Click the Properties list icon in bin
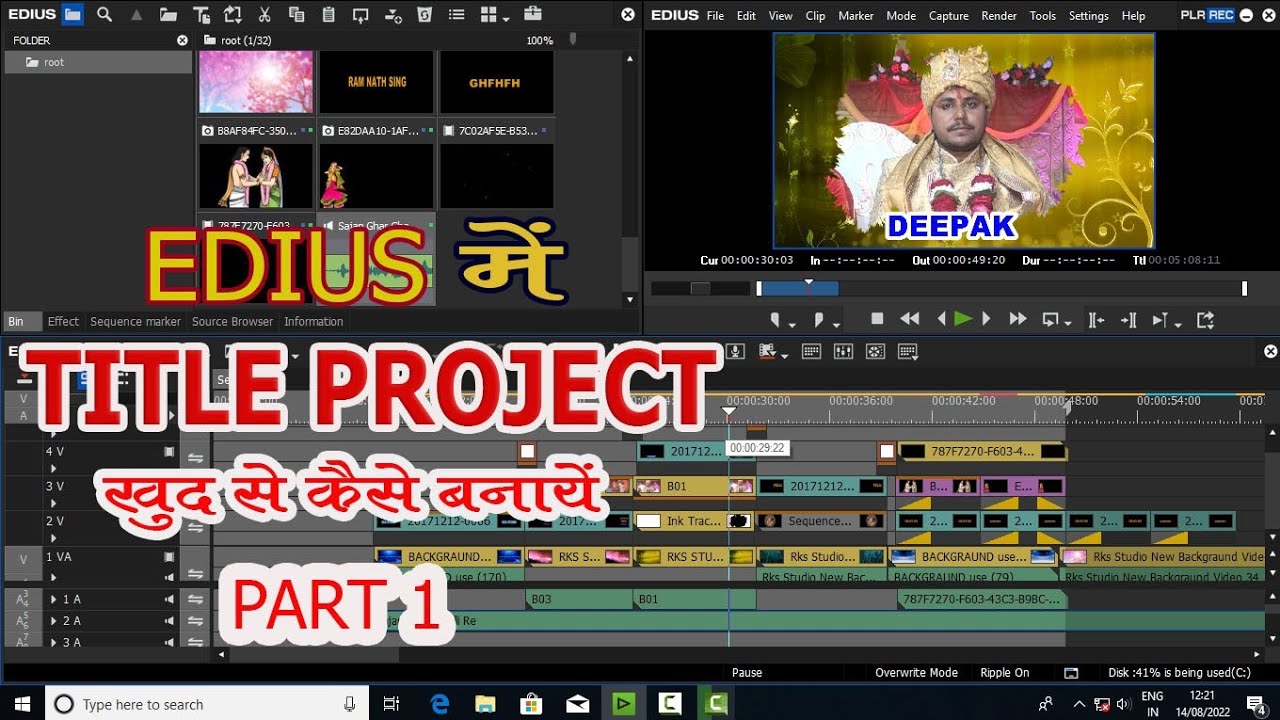 coord(457,15)
